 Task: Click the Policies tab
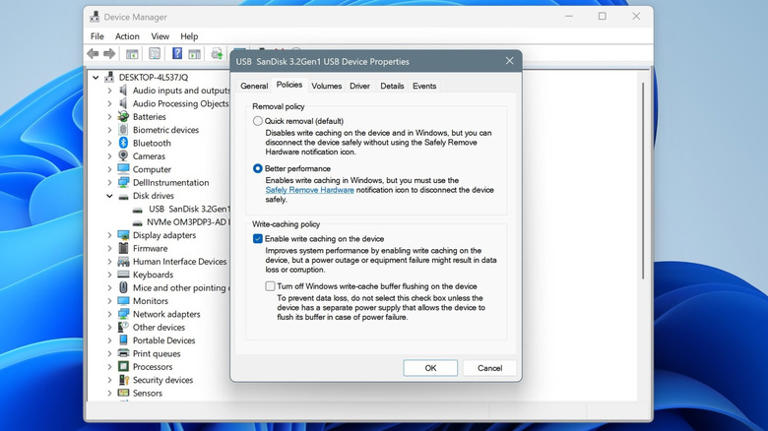pos(289,85)
